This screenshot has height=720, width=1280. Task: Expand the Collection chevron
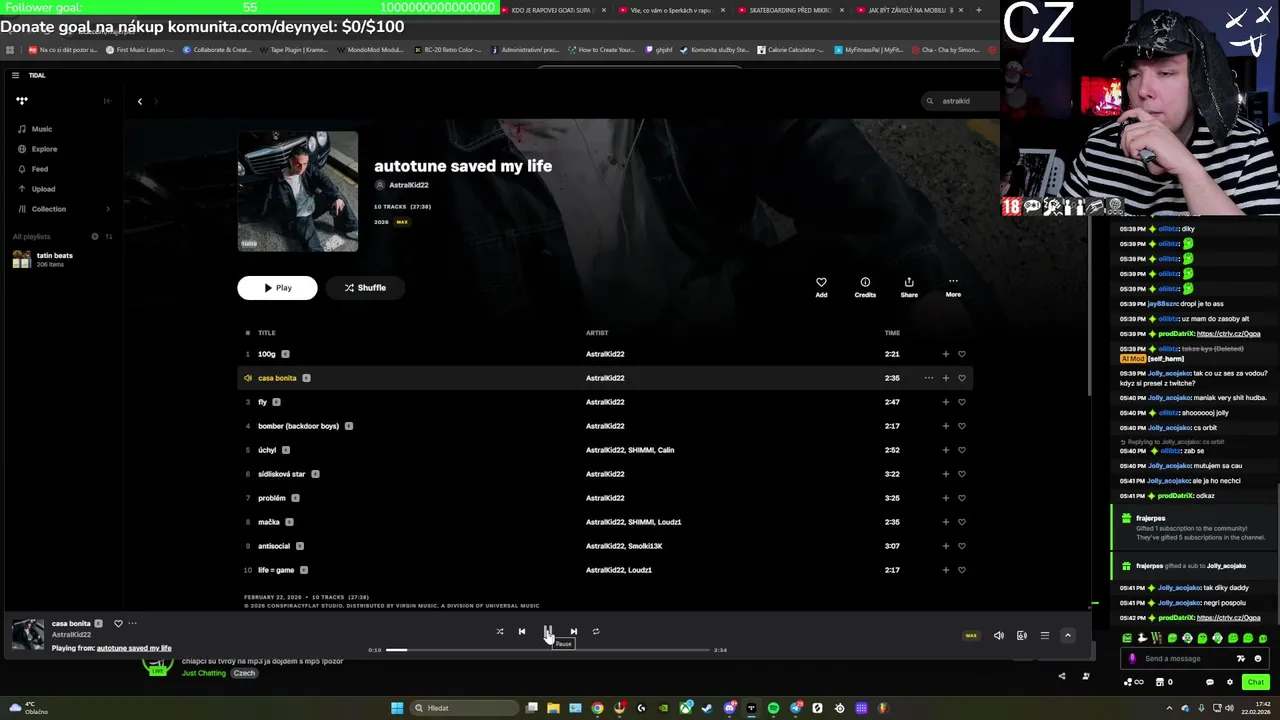pos(108,209)
